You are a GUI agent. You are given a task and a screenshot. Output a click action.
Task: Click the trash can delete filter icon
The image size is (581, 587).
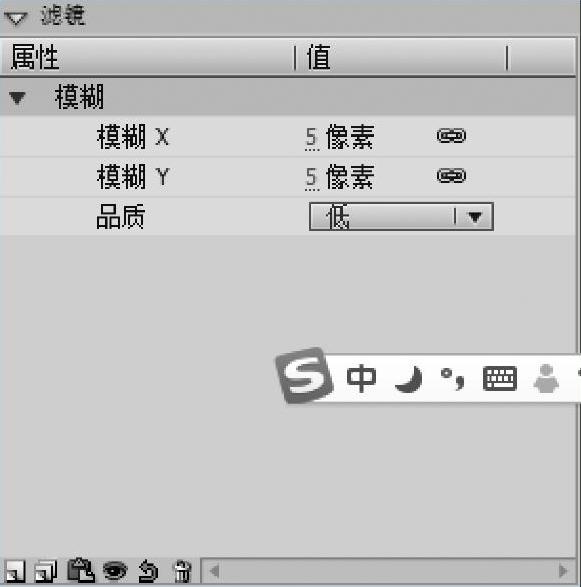pyautogui.click(x=182, y=571)
